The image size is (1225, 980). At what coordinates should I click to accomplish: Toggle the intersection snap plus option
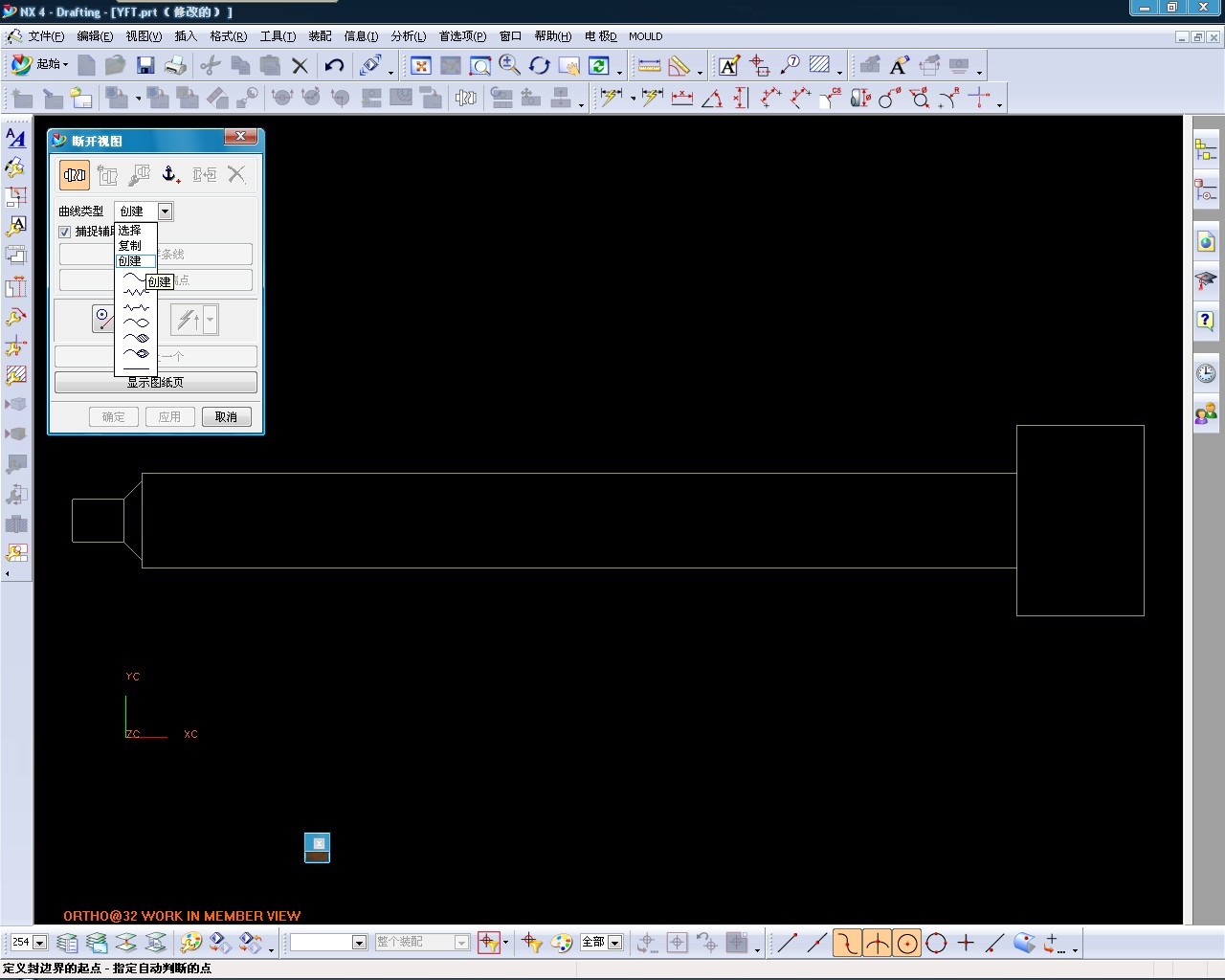(x=966, y=943)
